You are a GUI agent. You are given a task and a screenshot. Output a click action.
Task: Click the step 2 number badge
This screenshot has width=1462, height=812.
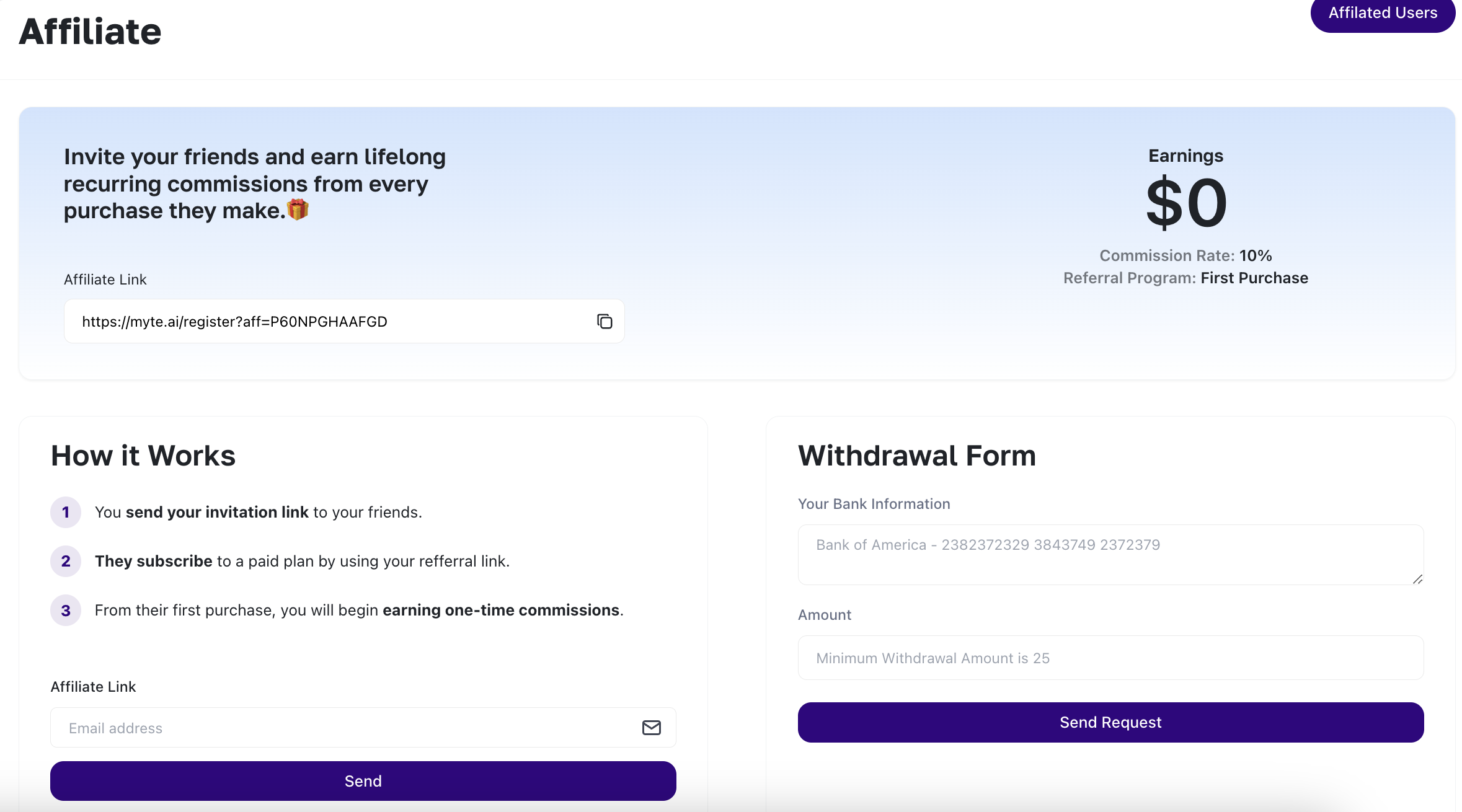point(66,561)
